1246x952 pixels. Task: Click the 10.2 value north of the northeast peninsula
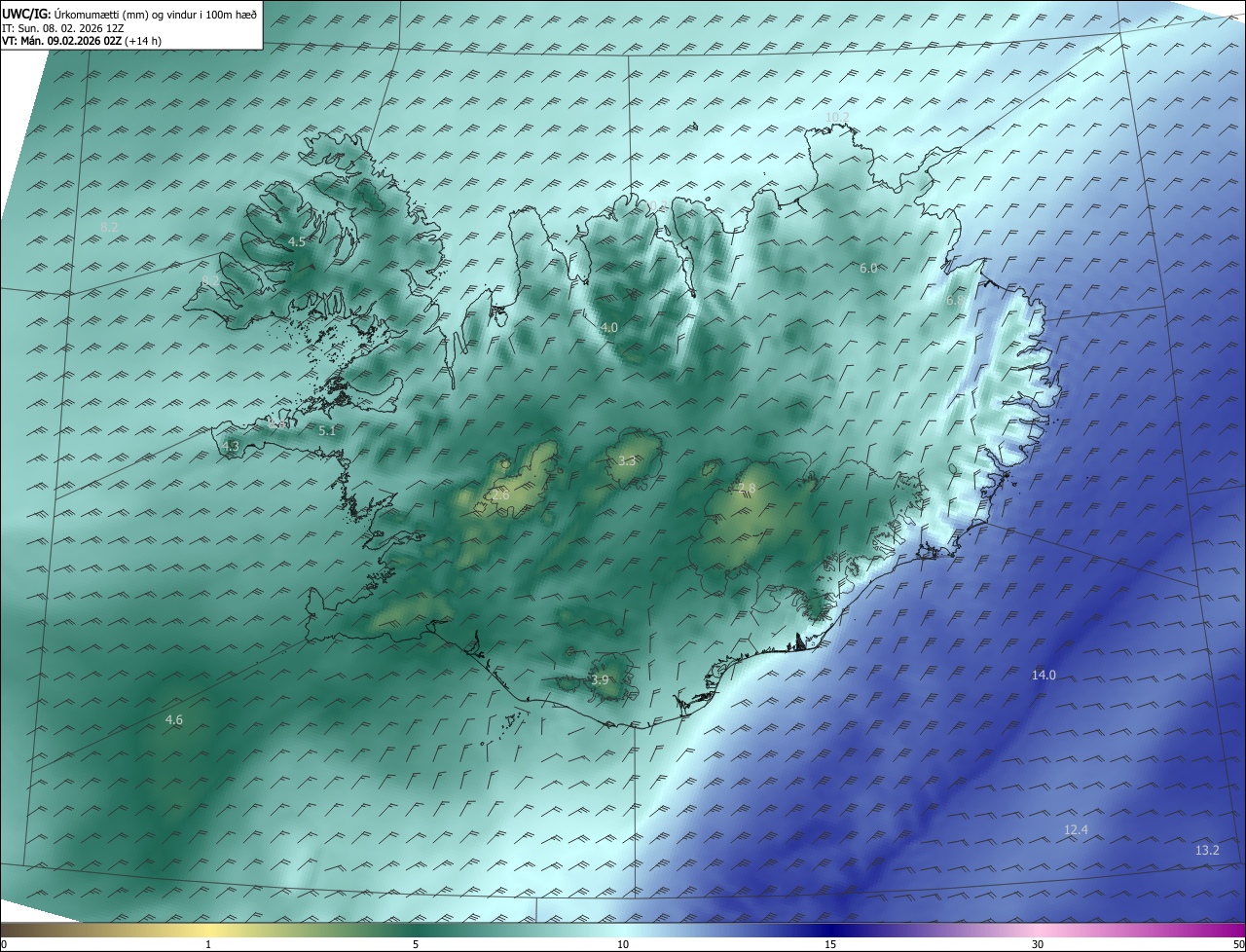(837, 117)
